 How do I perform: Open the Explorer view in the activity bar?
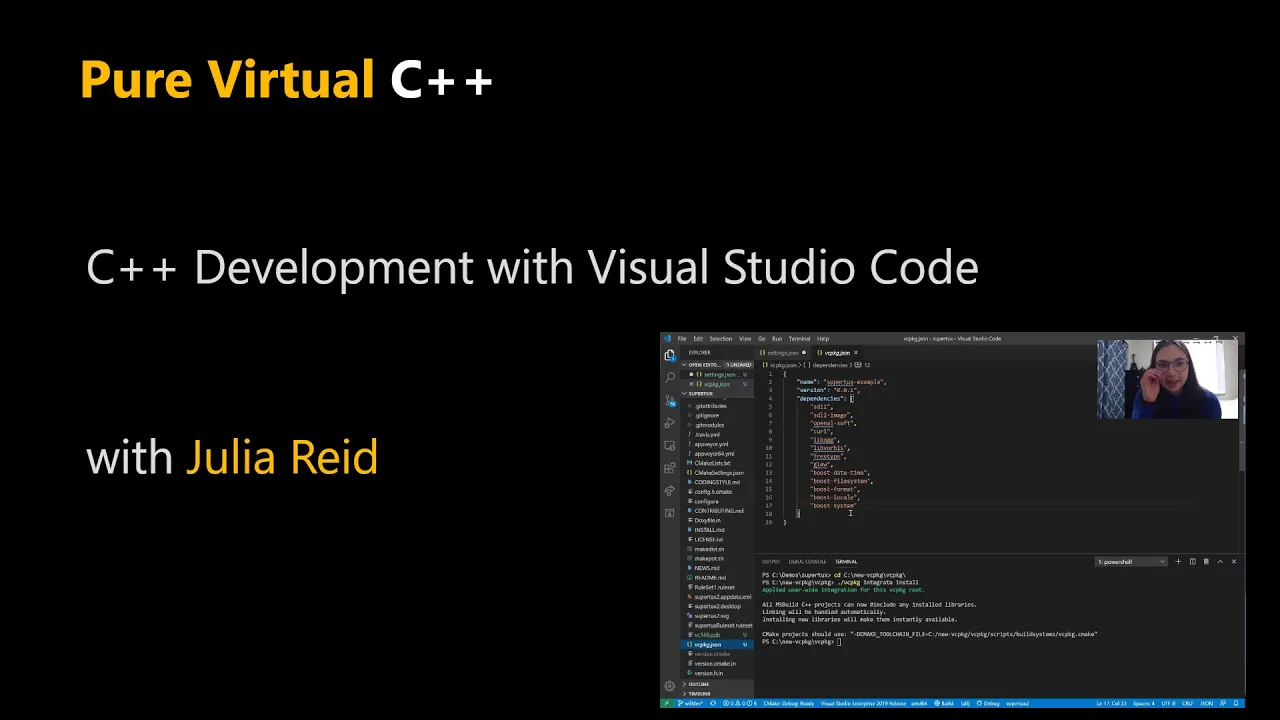(x=669, y=355)
